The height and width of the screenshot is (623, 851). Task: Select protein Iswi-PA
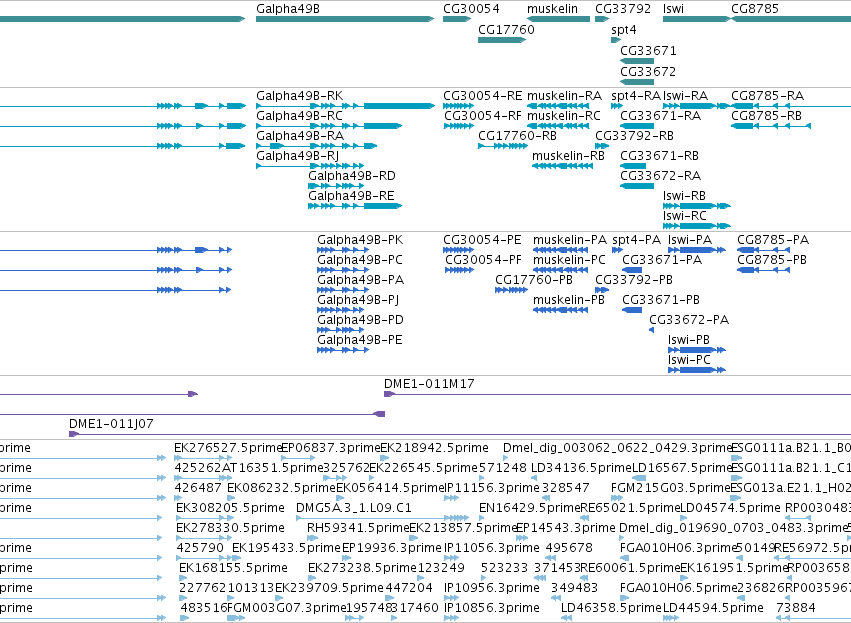[690, 240]
